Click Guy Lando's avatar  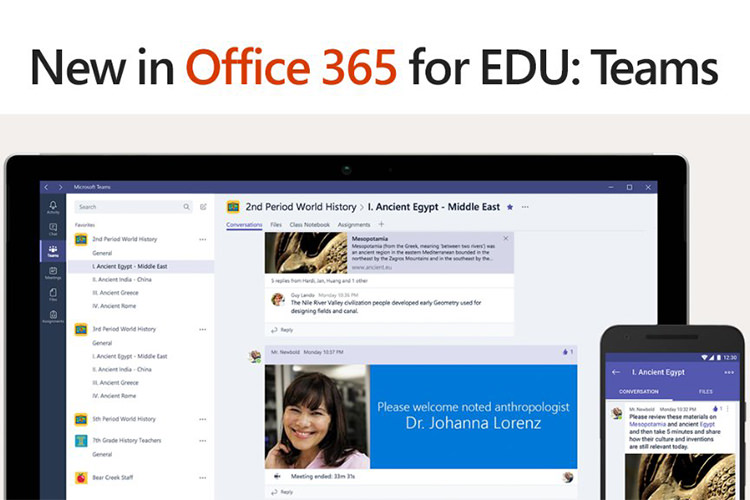277,300
